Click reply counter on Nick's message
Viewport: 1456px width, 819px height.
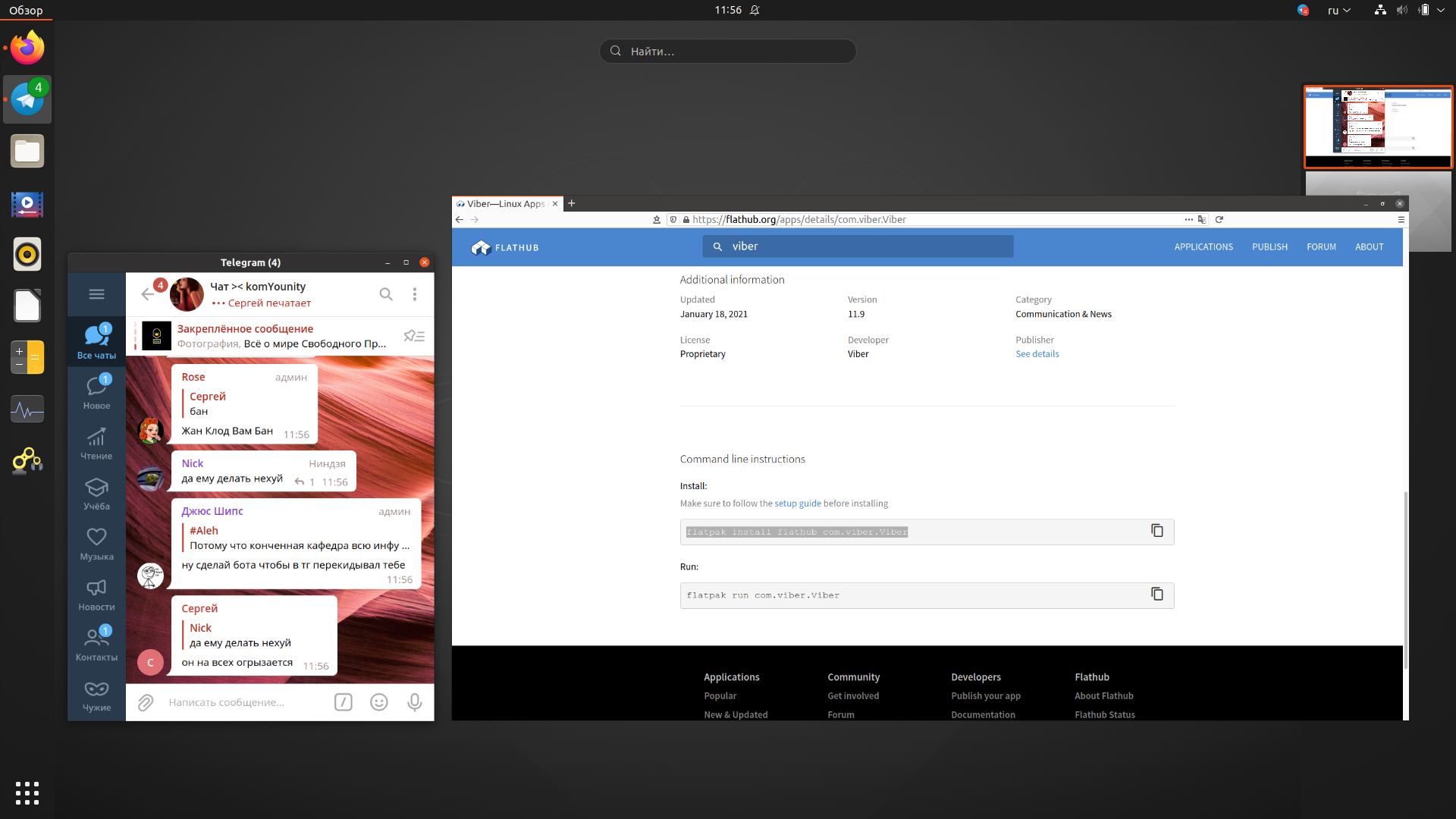tap(305, 482)
